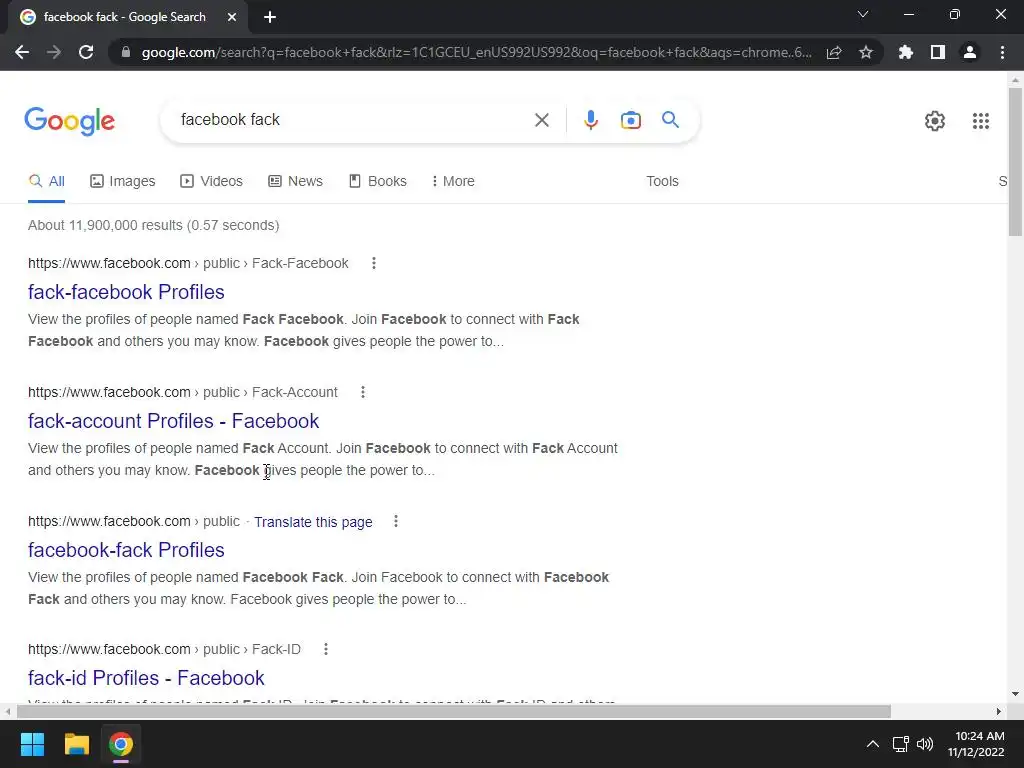1024x768 pixels.
Task: Open the volume control in tray
Action: click(x=925, y=744)
